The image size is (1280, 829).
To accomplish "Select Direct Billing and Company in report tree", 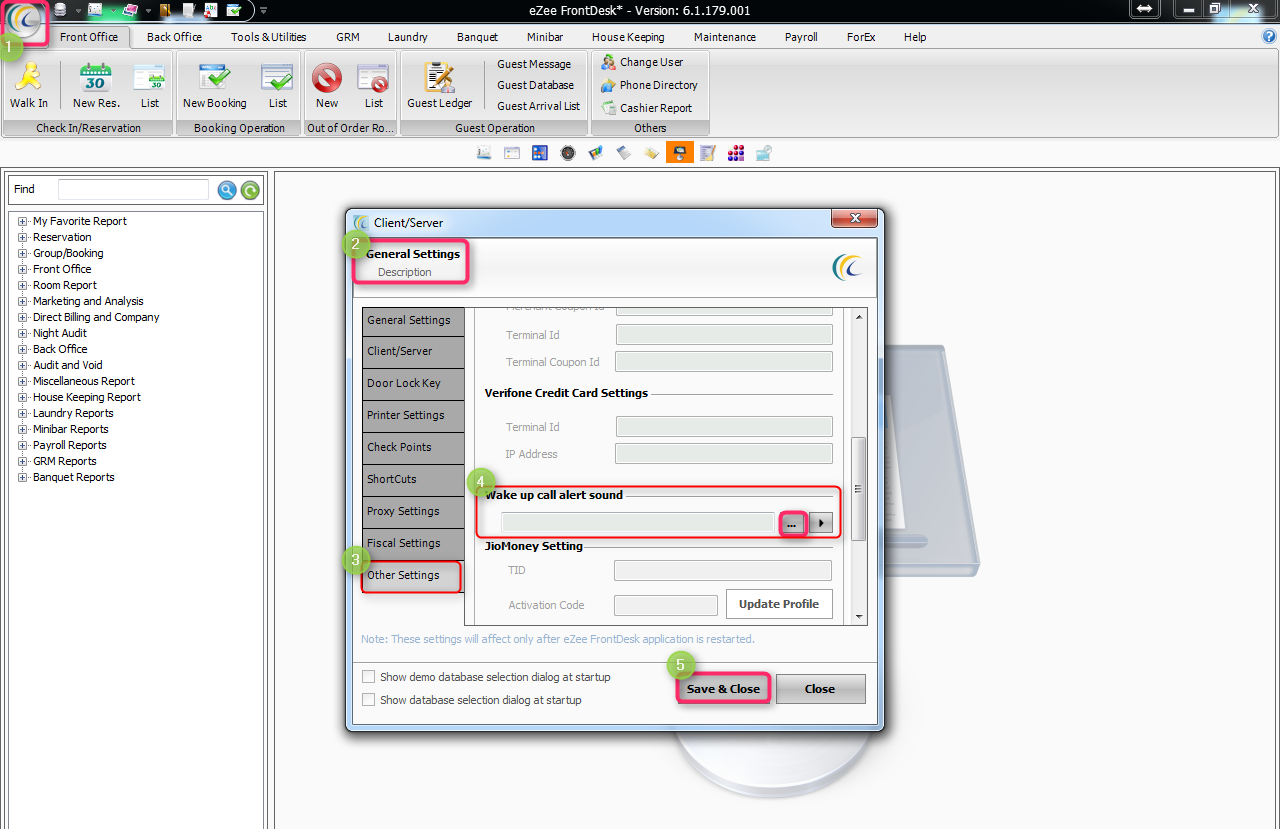I will coord(96,317).
